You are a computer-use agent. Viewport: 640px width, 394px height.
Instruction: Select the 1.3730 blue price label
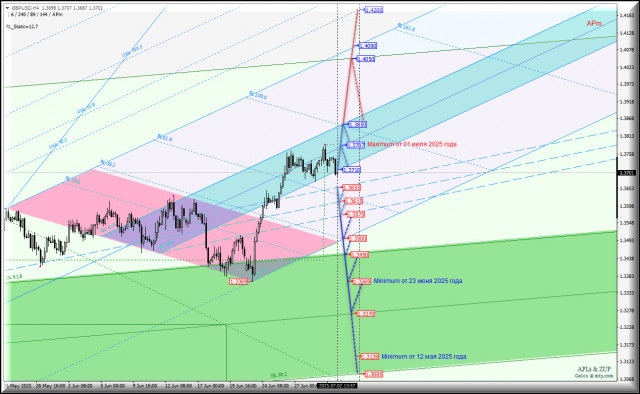351,170
